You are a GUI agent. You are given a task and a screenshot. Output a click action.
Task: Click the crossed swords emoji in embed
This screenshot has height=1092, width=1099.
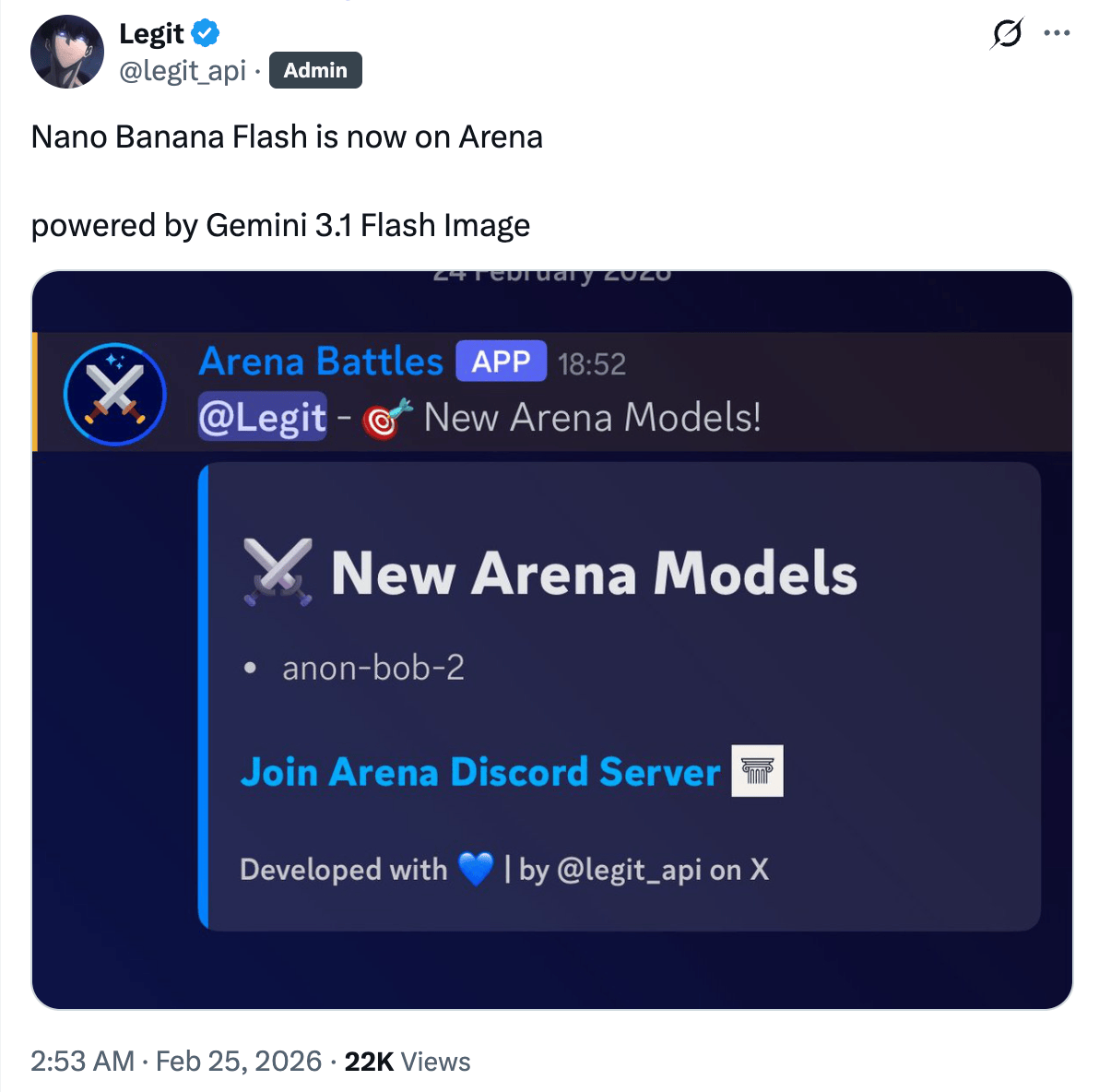(x=278, y=572)
